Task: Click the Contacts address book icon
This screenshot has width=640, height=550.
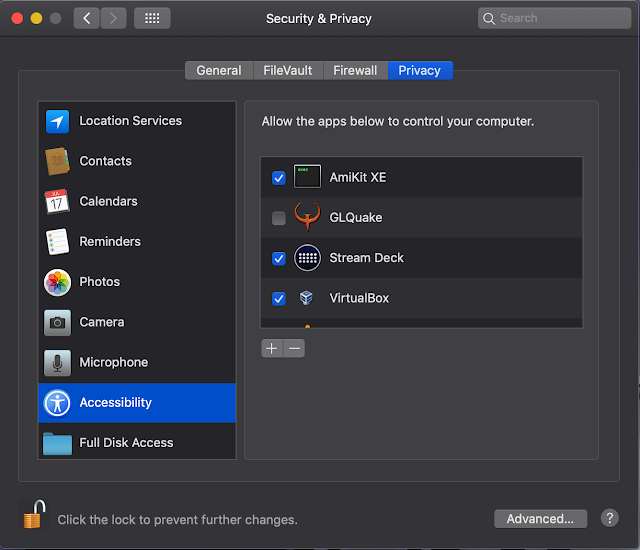Action: 57,161
